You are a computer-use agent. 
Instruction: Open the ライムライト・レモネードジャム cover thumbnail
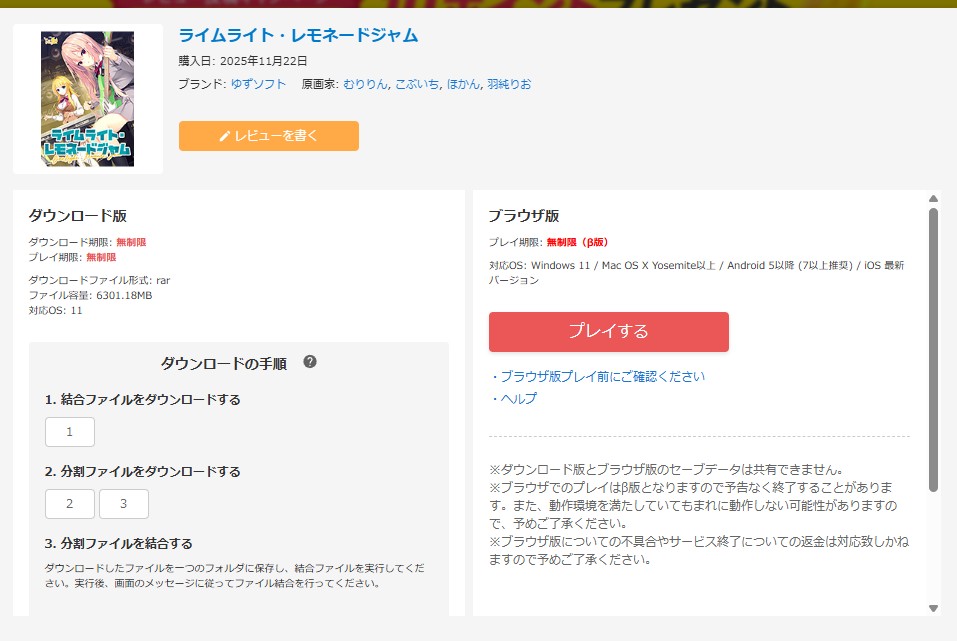click(88, 99)
